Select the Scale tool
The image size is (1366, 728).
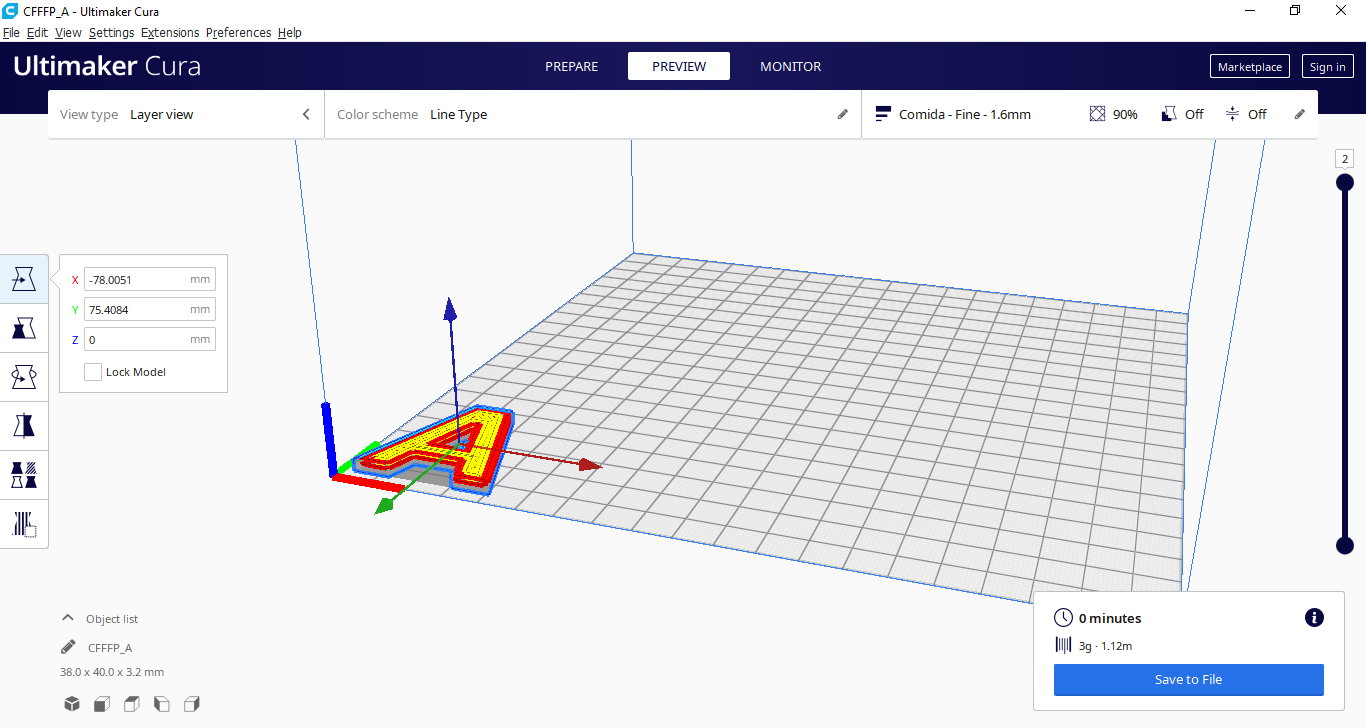pos(24,328)
